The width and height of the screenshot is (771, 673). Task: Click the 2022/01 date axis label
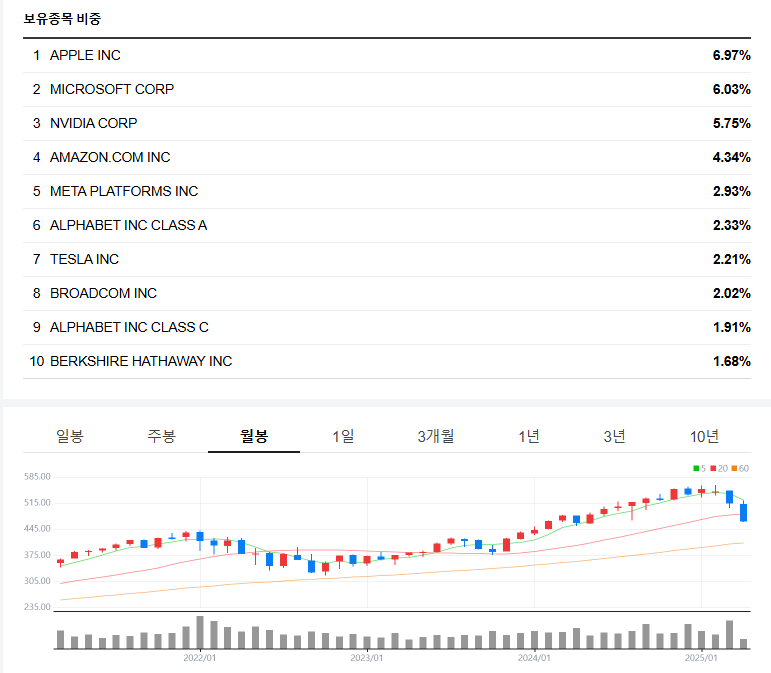pos(200,658)
